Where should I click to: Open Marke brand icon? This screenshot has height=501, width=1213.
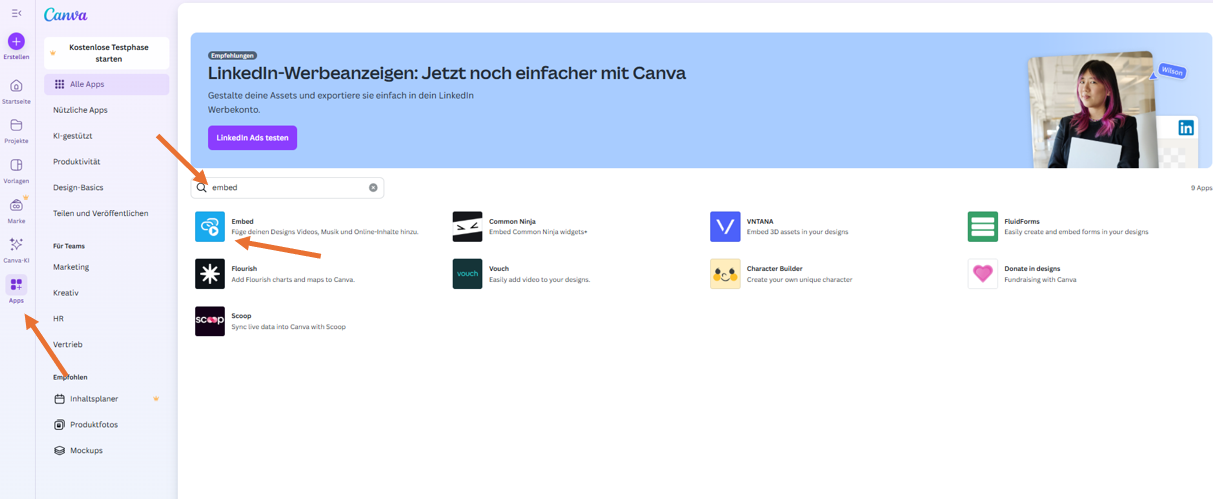point(16,205)
